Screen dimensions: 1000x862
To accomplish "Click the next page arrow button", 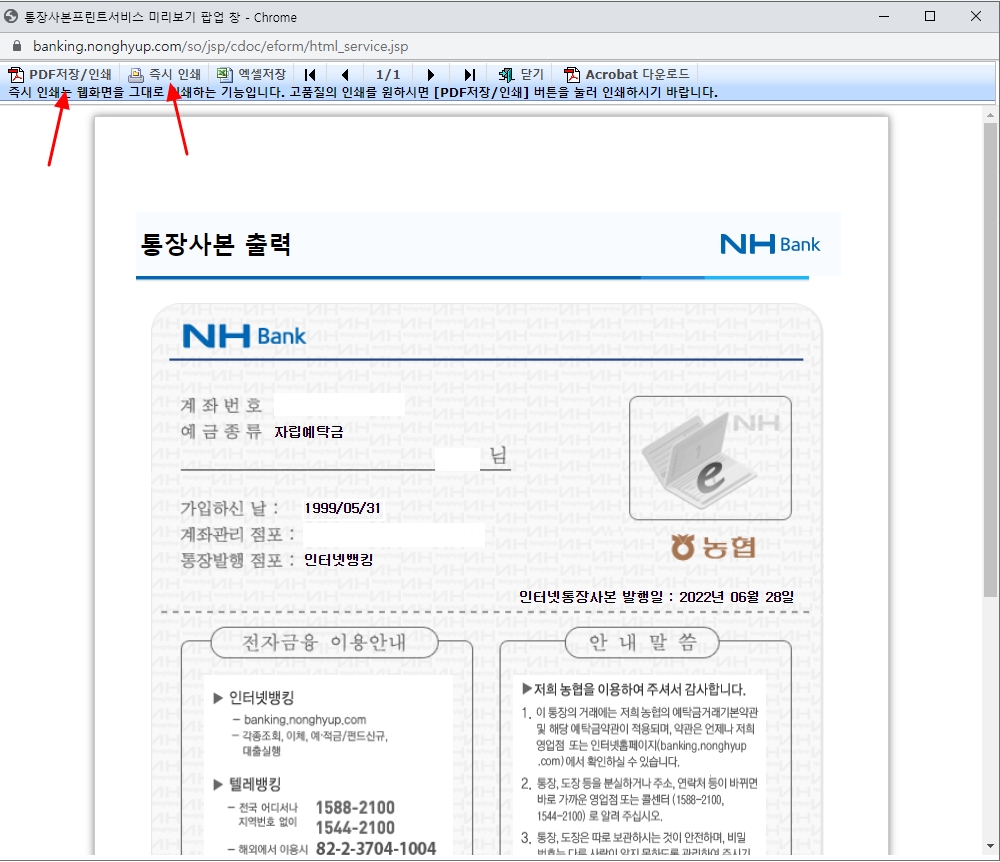I will (430, 74).
